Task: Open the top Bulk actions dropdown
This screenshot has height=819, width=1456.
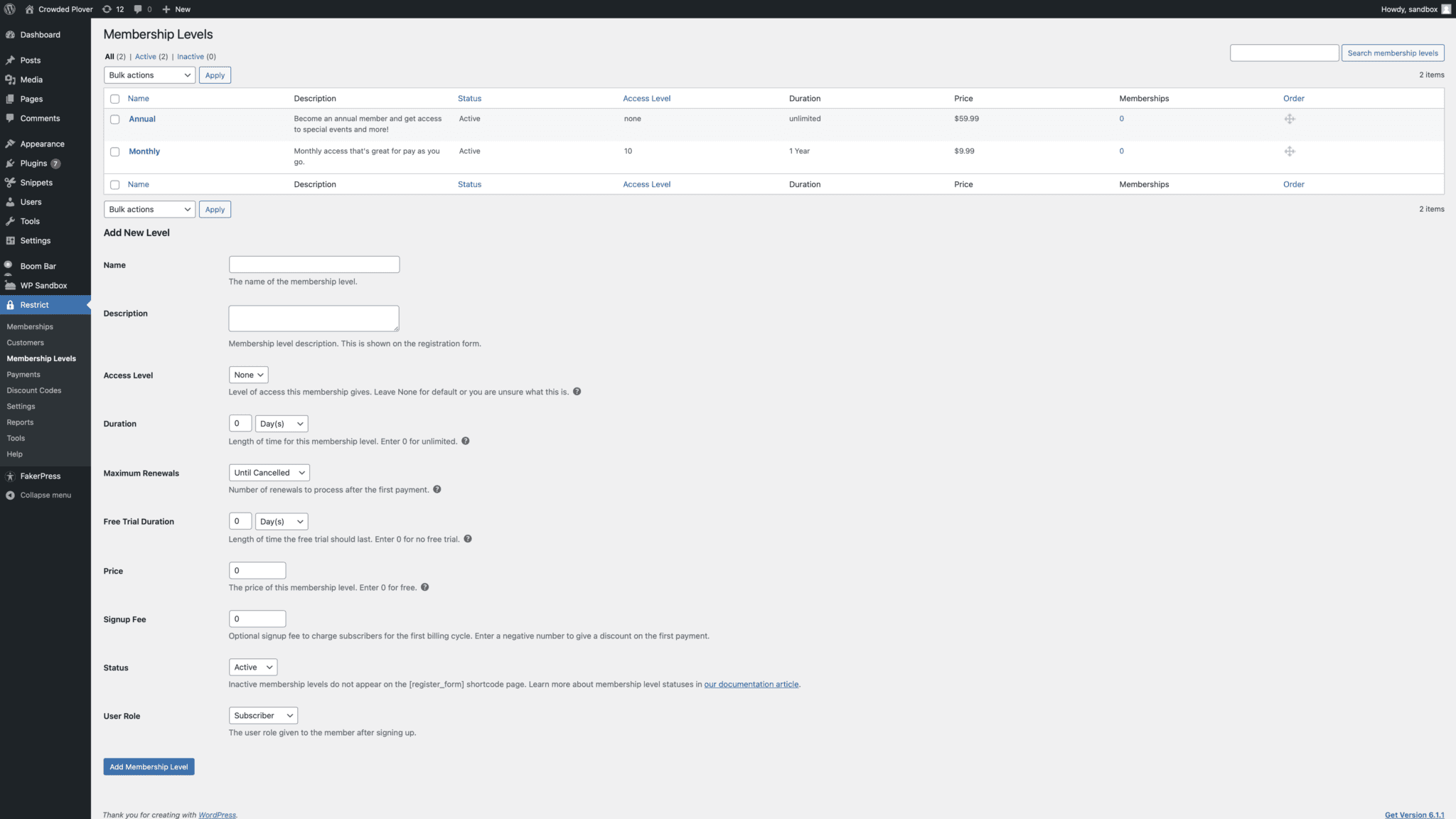Action: 149,75
